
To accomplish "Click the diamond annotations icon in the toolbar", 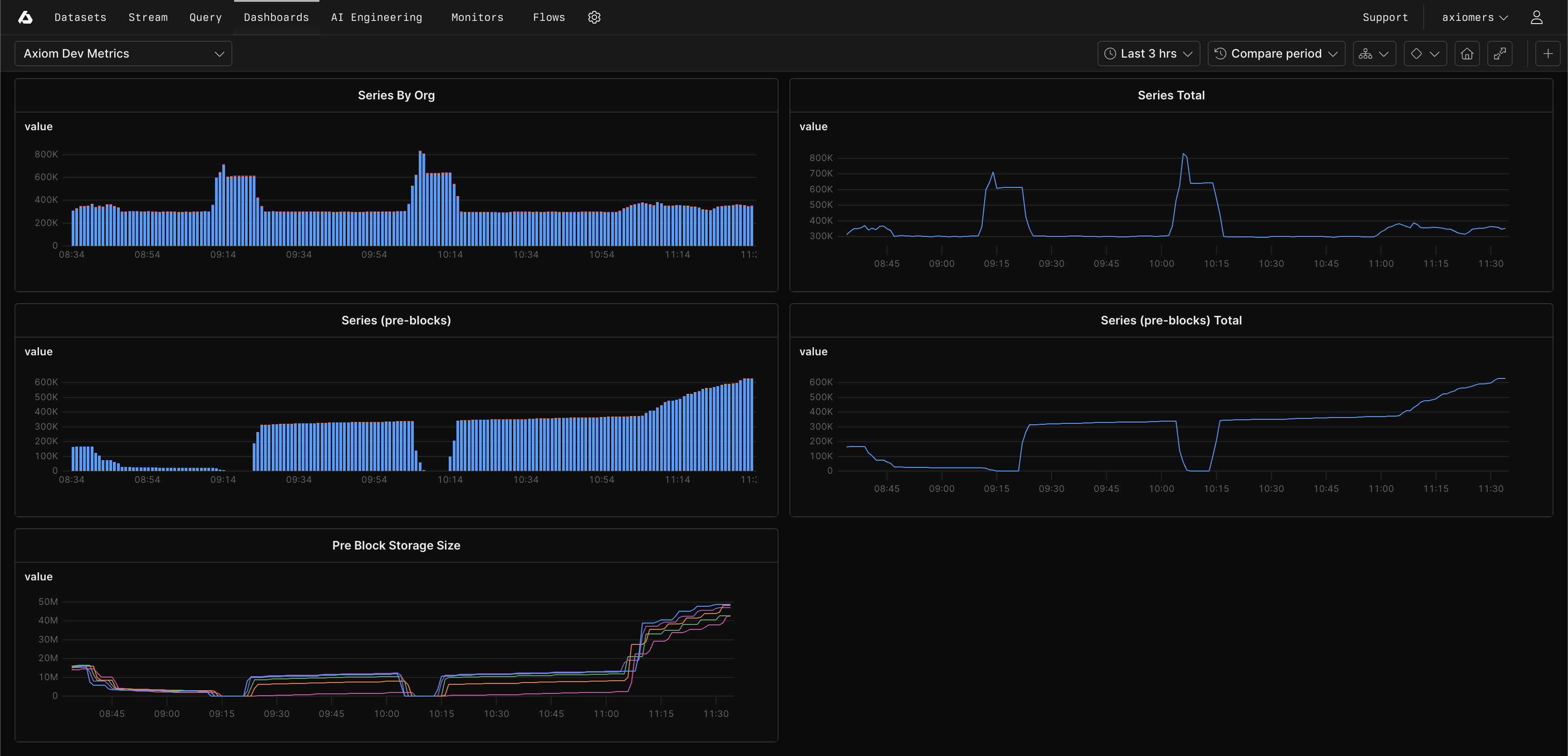I will point(1425,54).
